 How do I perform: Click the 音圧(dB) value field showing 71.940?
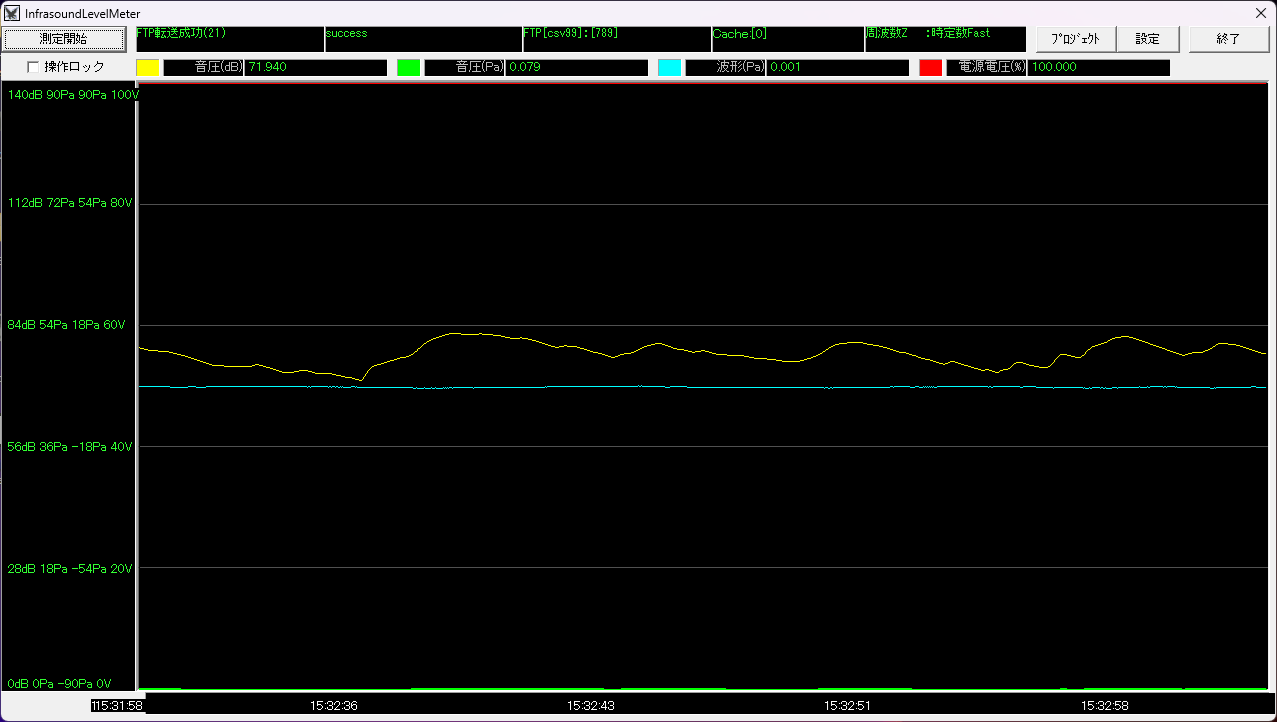click(x=315, y=68)
